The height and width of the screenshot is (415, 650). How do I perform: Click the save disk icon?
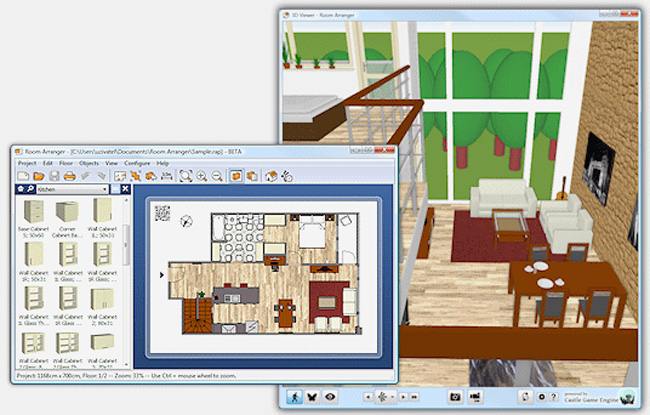tap(54, 176)
